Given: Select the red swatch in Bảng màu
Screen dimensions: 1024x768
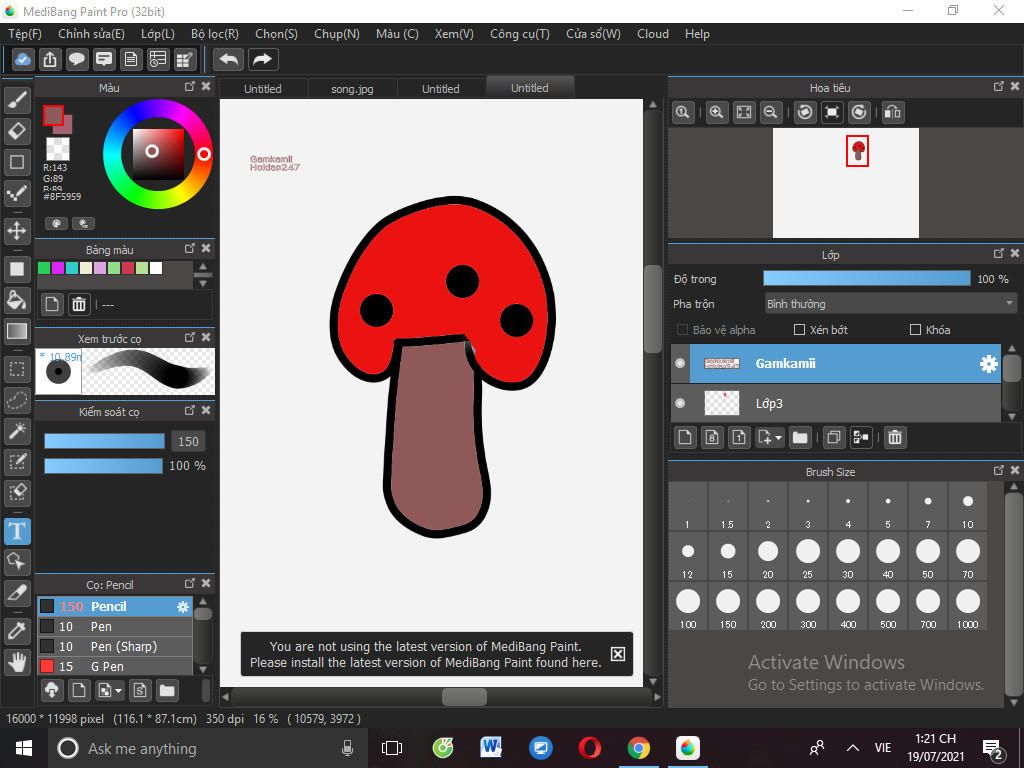Looking at the screenshot, I should 128,268.
